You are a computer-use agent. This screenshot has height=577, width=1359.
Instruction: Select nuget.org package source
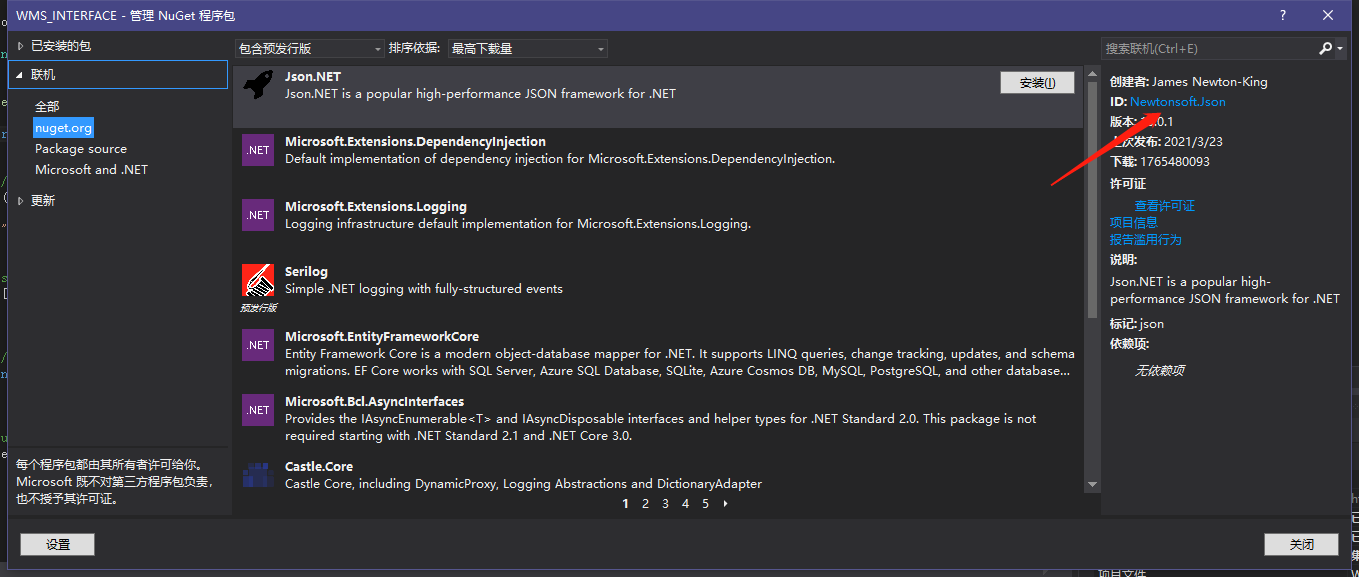point(63,128)
